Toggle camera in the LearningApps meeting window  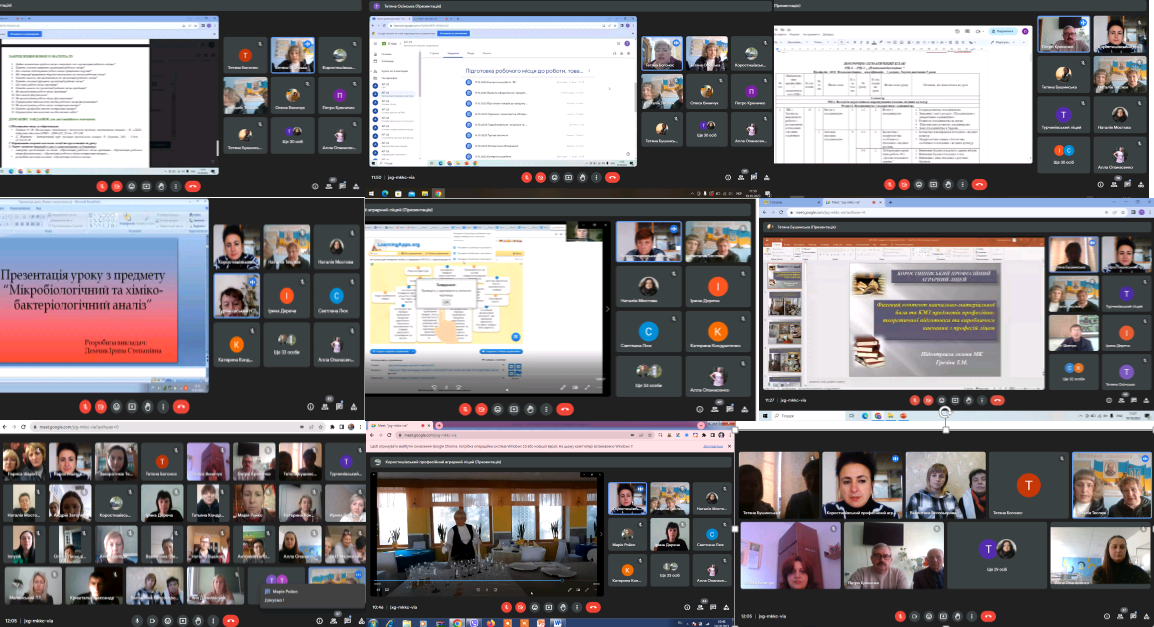tap(482, 409)
